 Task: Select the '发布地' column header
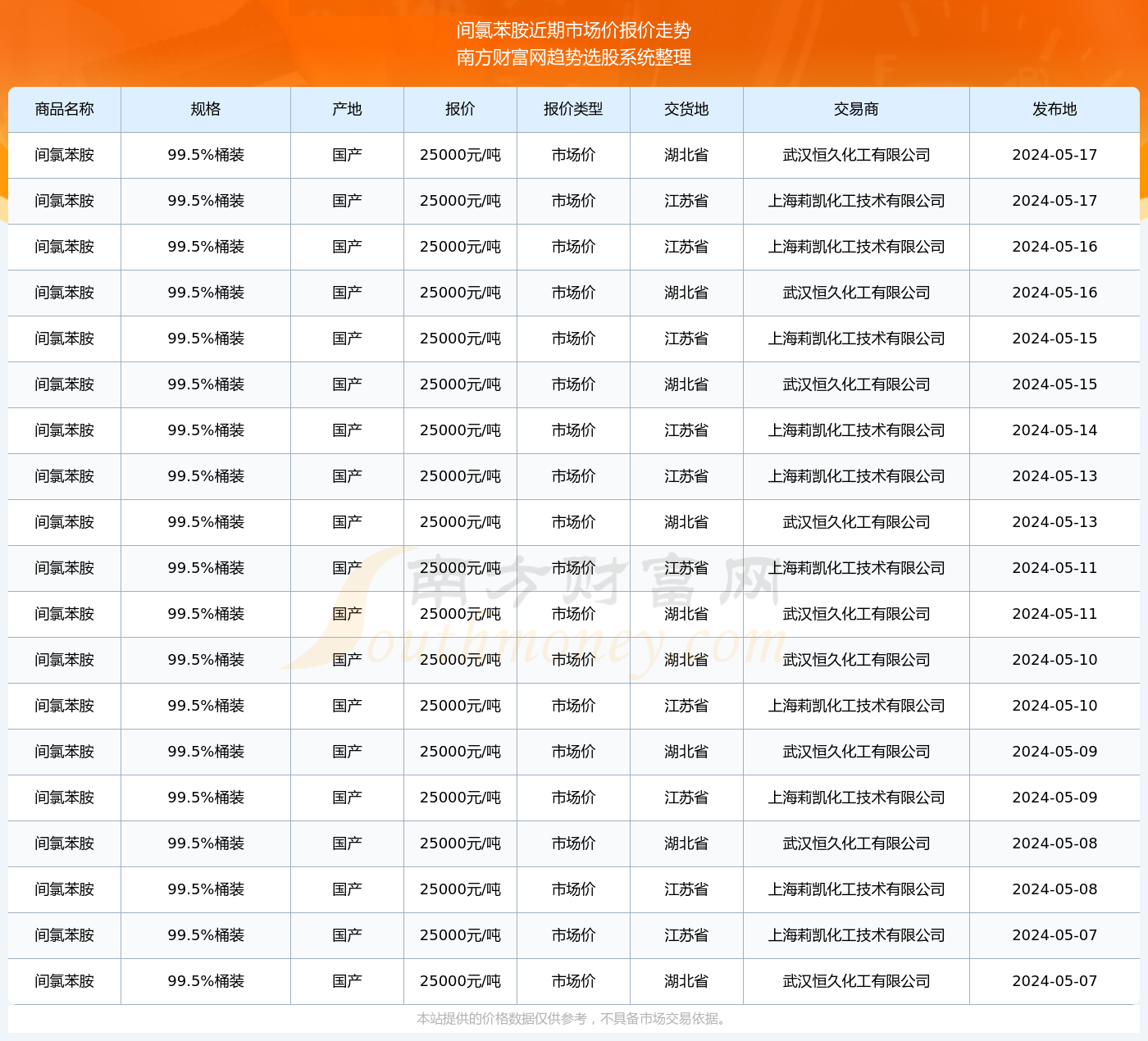1055,109
